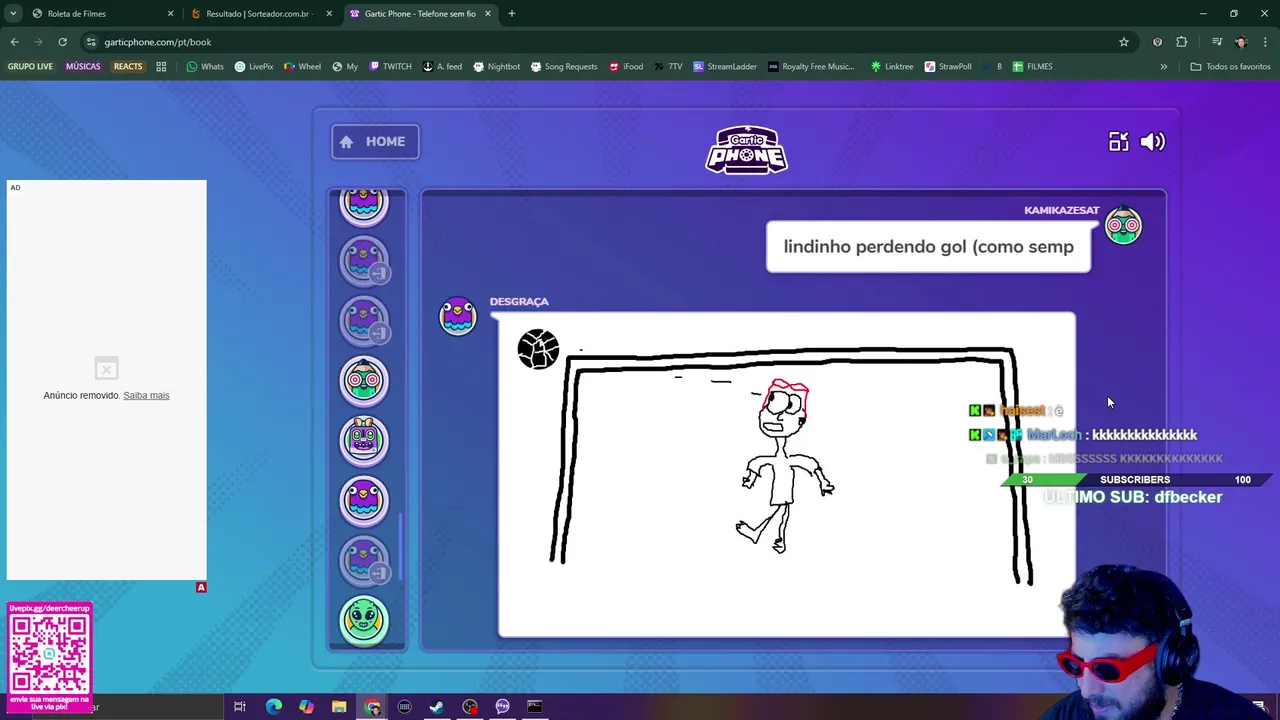Click the Gartic Phone logo
The image size is (1280, 720).
747,150
